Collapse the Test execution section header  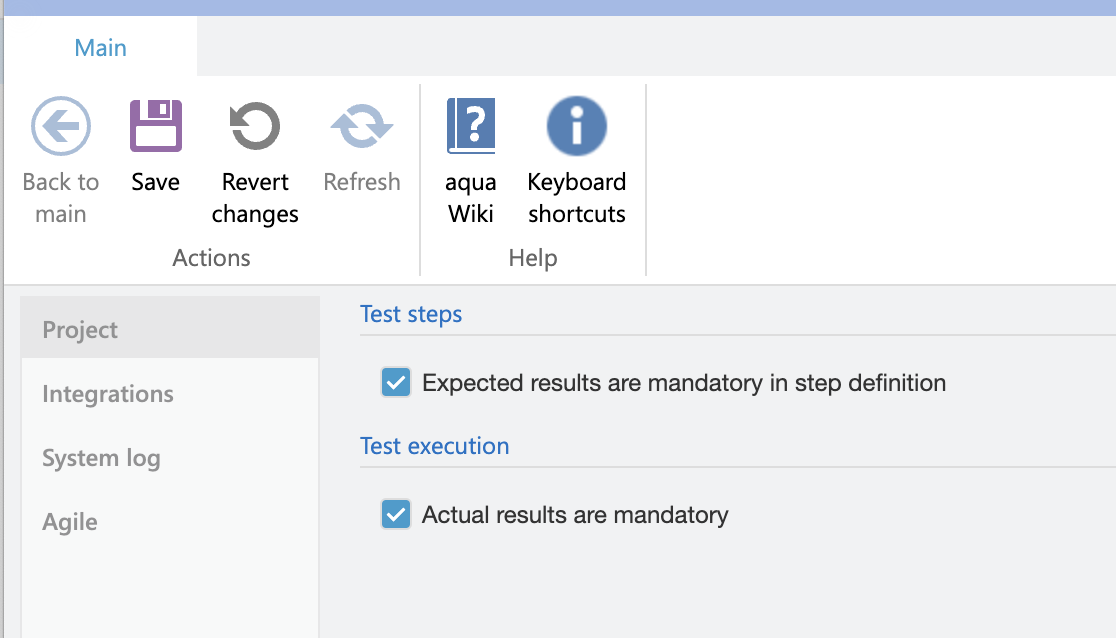coord(435,446)
